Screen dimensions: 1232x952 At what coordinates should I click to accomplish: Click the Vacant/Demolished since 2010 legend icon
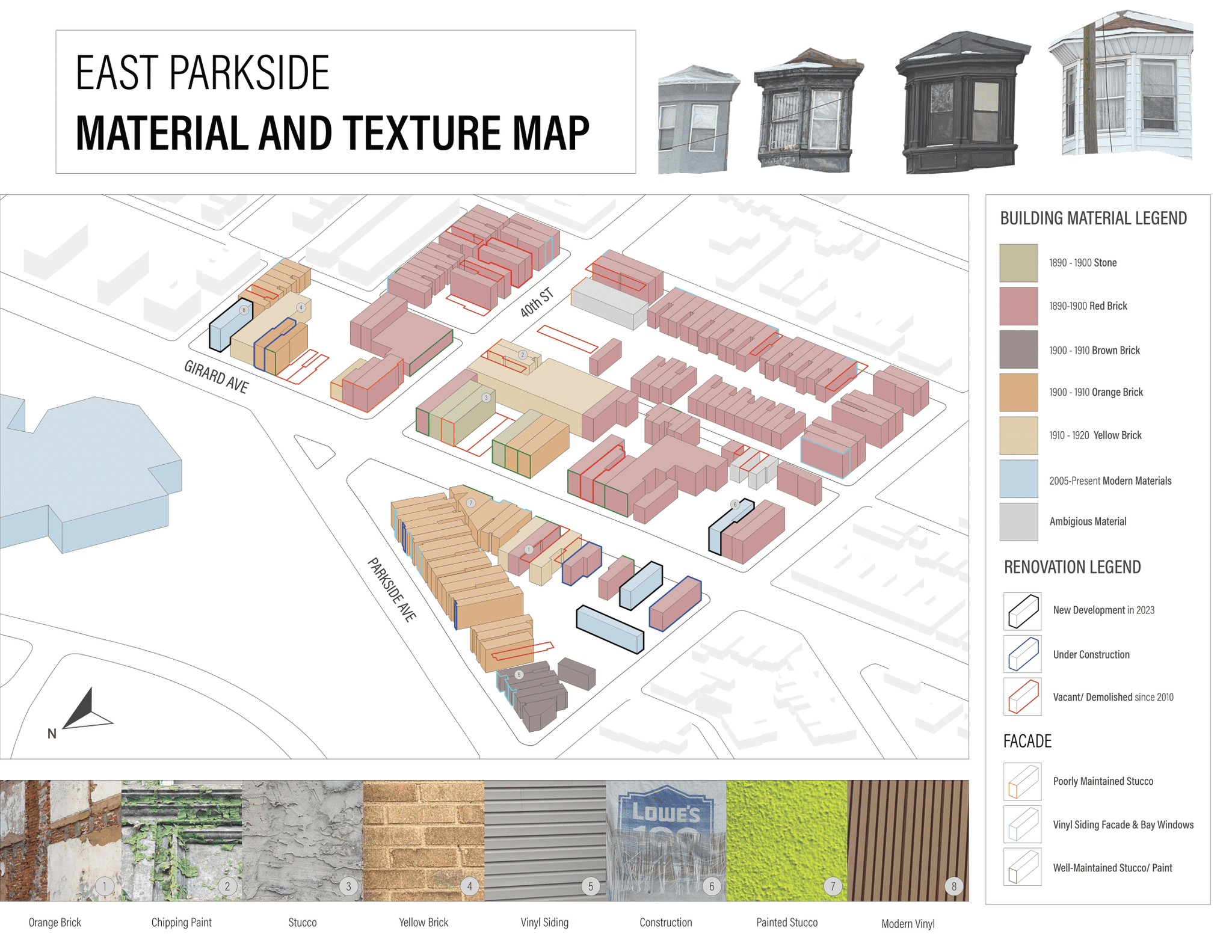1022,696
